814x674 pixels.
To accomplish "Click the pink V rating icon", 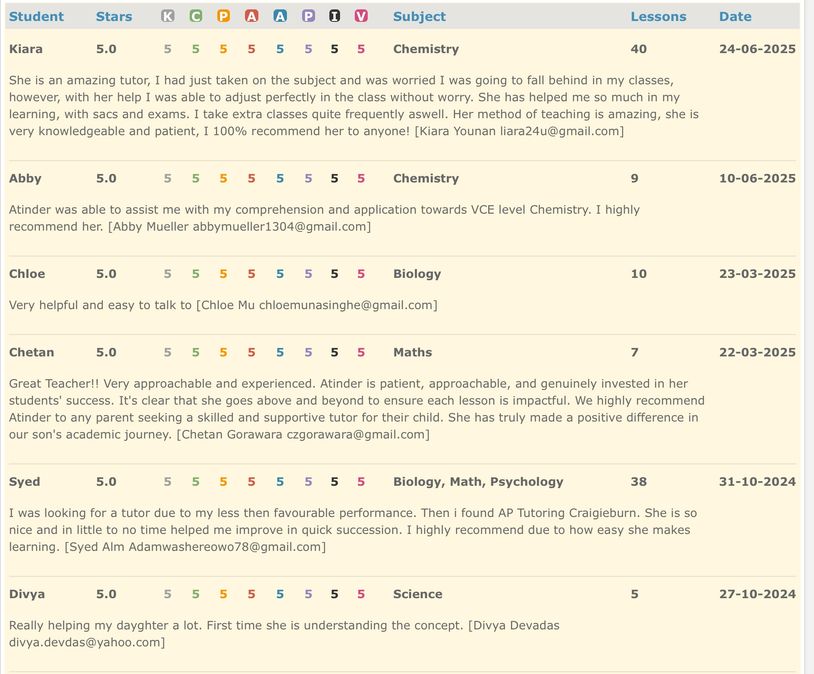I will click(361, 16).
